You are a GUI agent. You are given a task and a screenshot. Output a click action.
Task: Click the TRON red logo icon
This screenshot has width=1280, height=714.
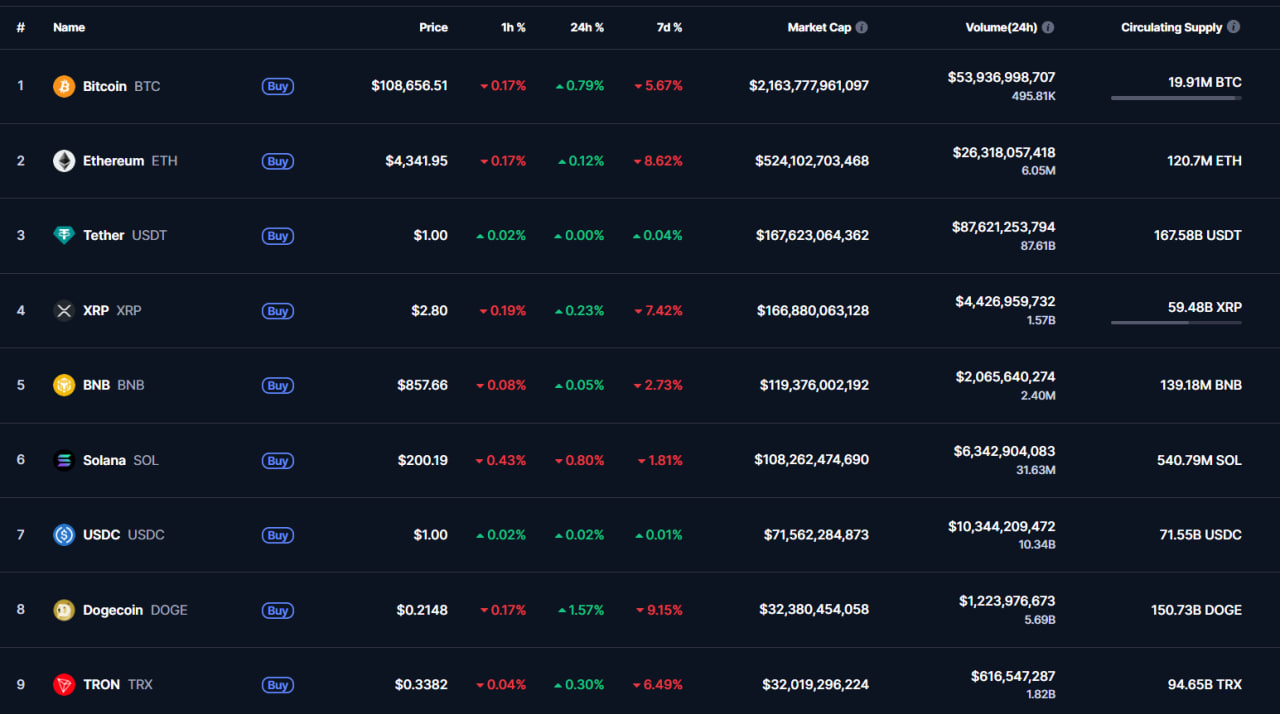pyautogui.click(x=64, y=685)
